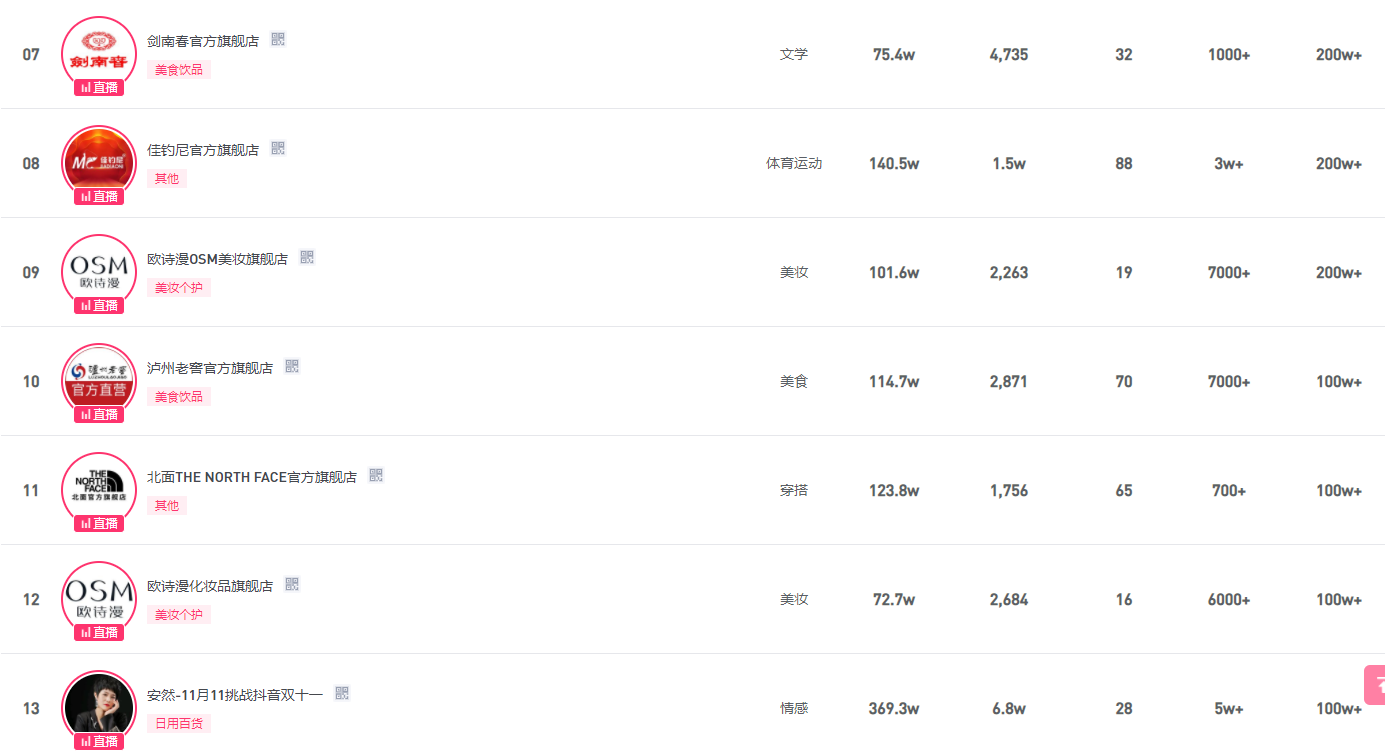The width and height of the screenshot is (1385, 753).
Task: Click the 佳钓尼 store avatar
Action: tap(98, 160)
